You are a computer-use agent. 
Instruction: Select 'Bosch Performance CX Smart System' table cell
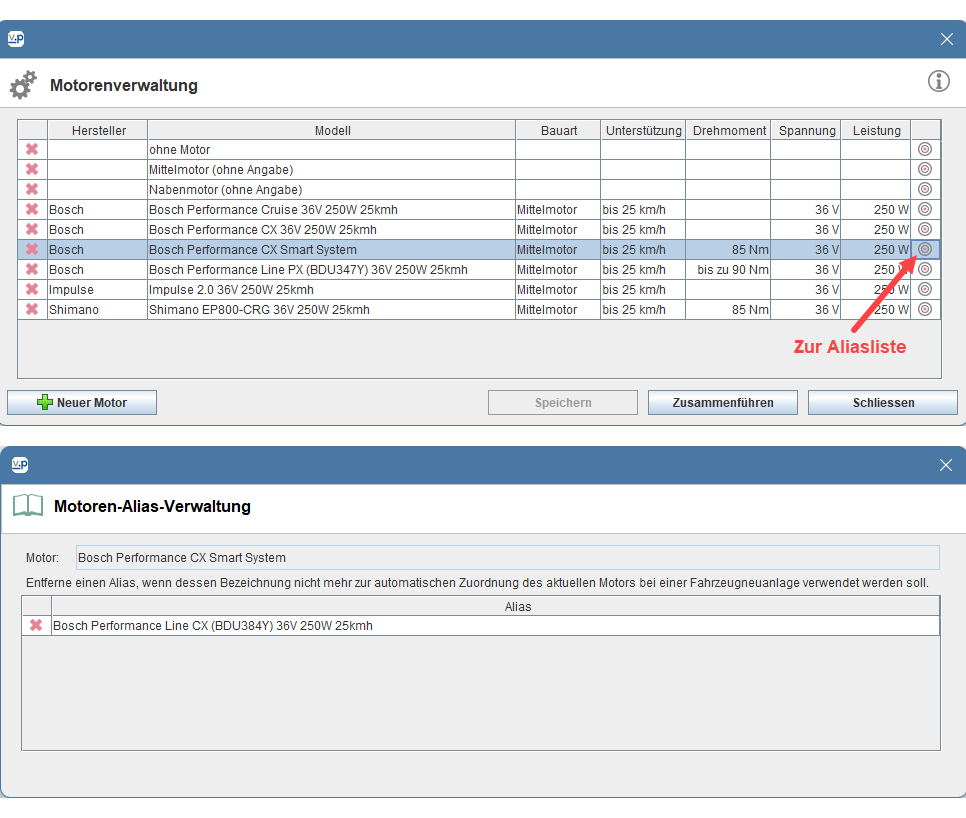[331, 249]
